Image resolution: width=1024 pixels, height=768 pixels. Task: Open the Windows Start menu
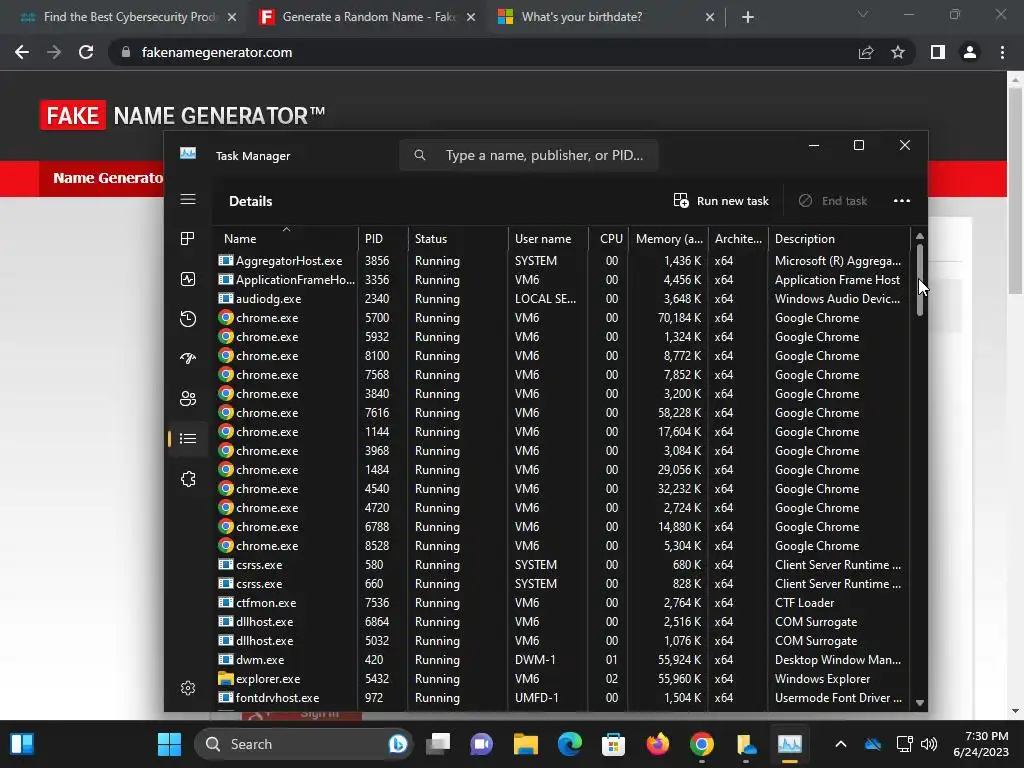point(169,744)
